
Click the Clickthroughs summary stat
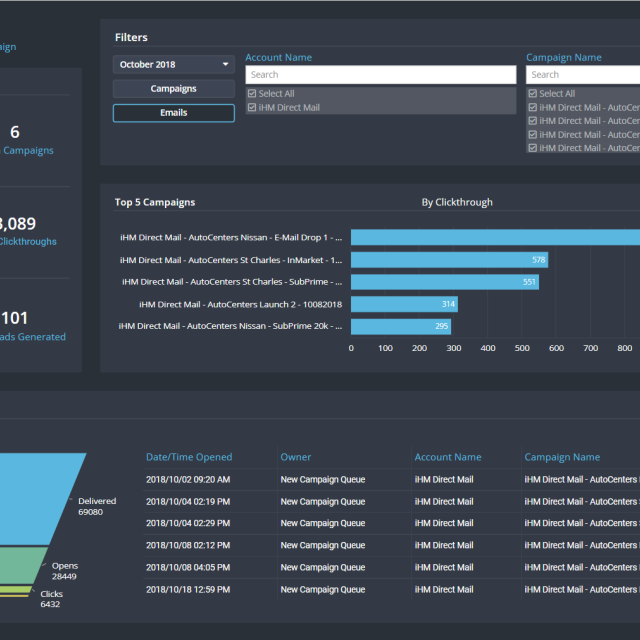(x=28, y=231)
